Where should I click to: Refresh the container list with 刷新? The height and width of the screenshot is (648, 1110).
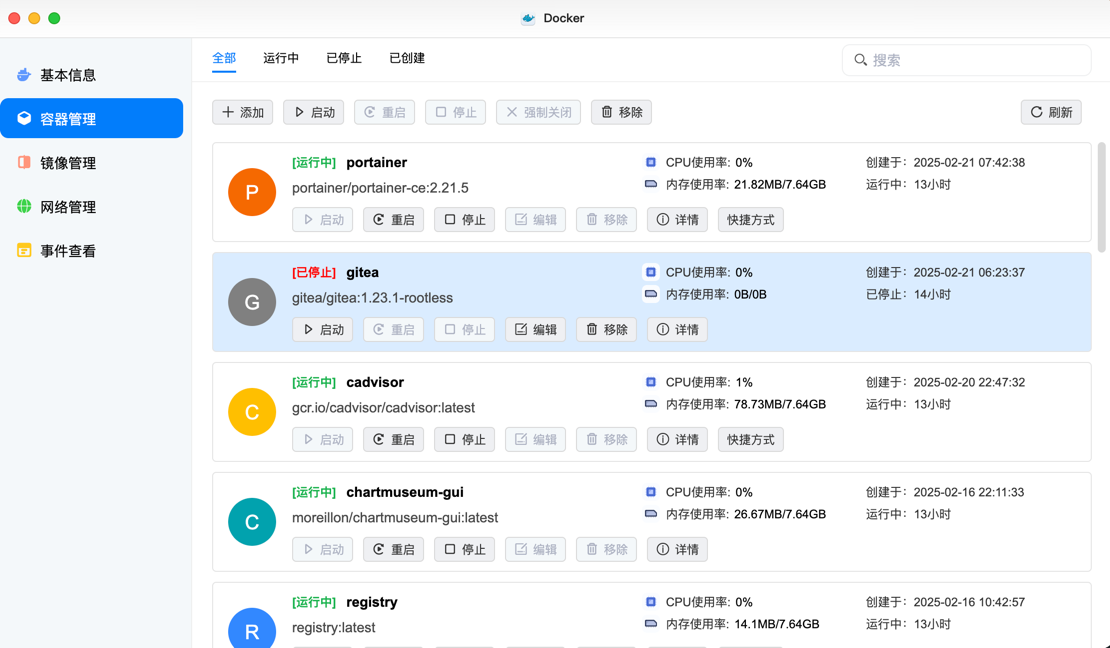(1051, 112)
